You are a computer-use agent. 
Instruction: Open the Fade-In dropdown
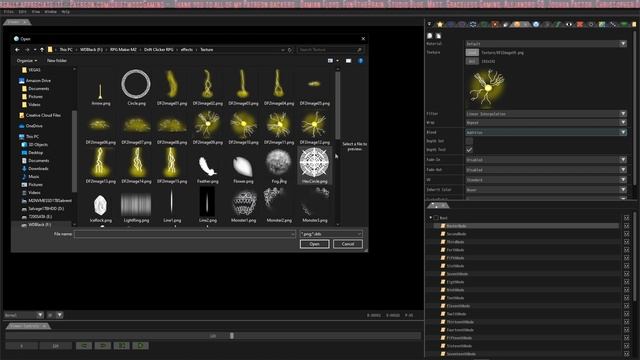pos(546,160)
